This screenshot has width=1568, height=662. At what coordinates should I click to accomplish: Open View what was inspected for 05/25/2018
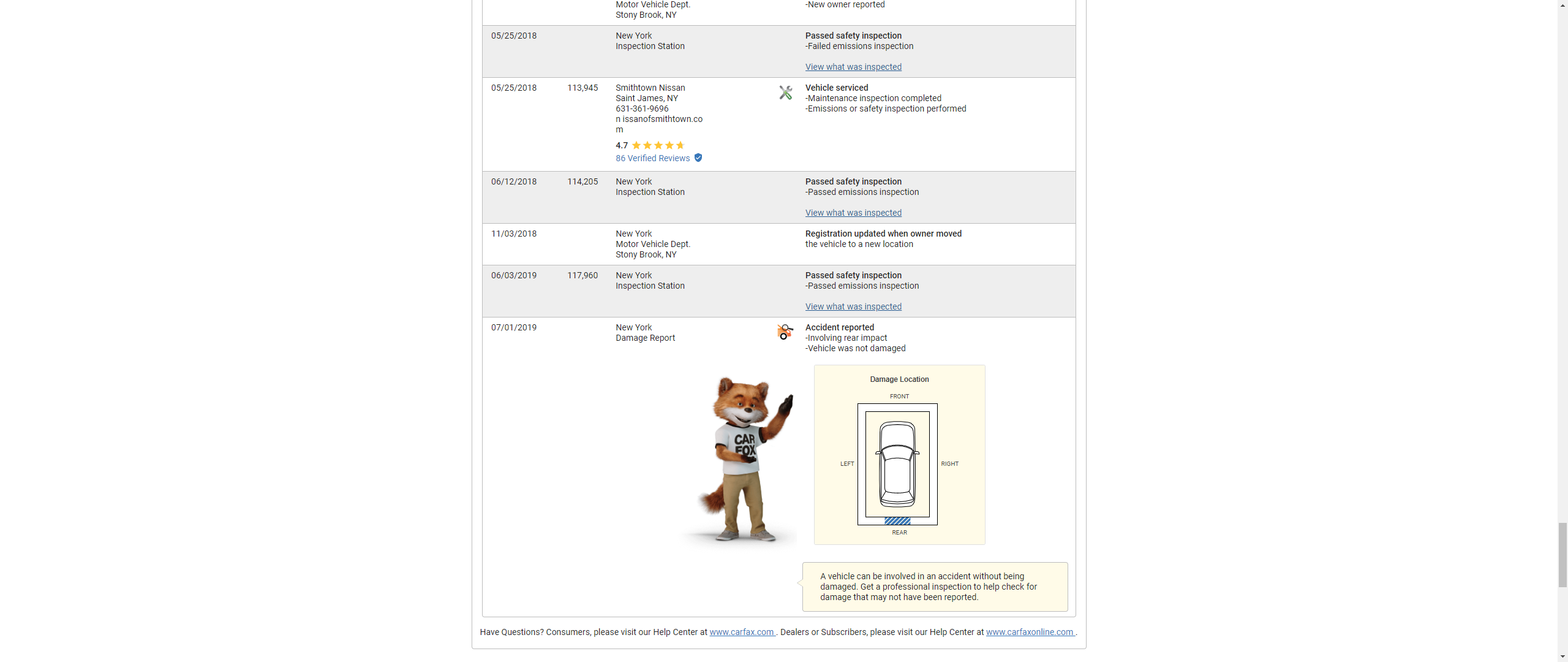[x=853, y=67]
